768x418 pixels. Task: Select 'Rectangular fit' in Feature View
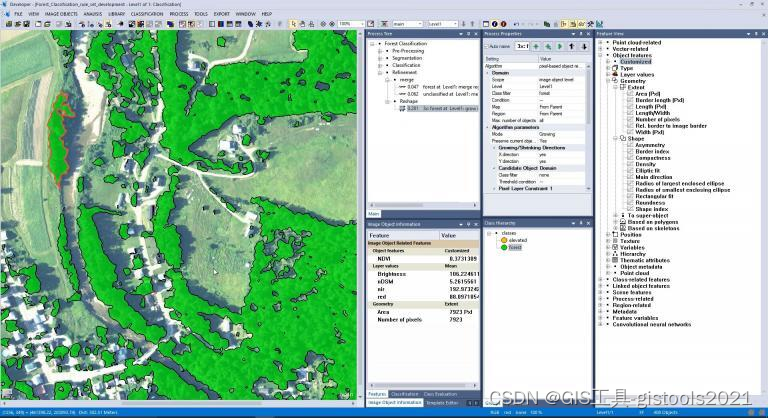(654, 196)
